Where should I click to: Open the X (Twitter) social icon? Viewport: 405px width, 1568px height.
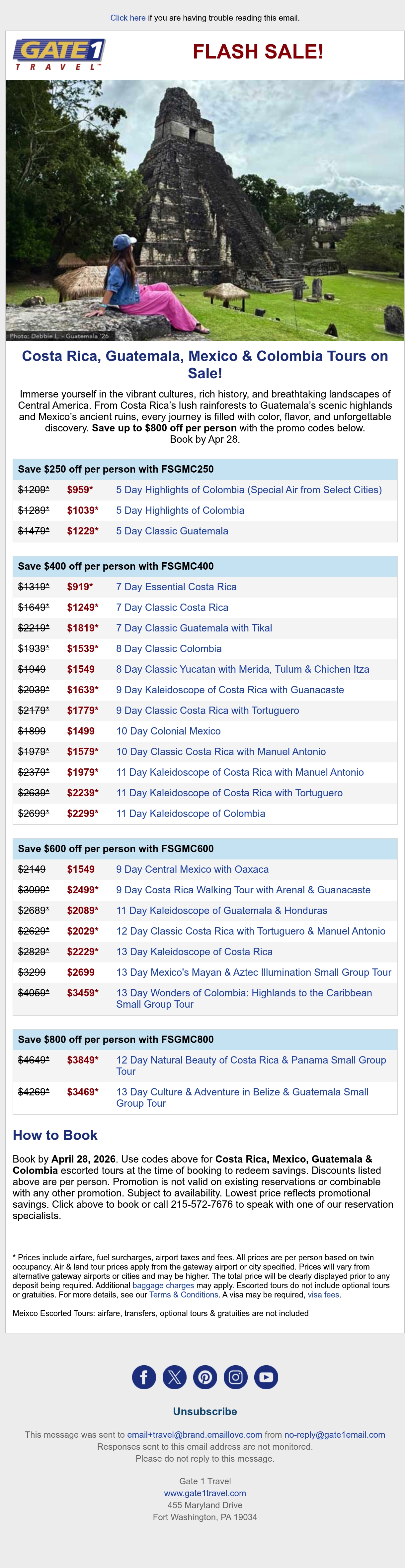point(175,1377)
